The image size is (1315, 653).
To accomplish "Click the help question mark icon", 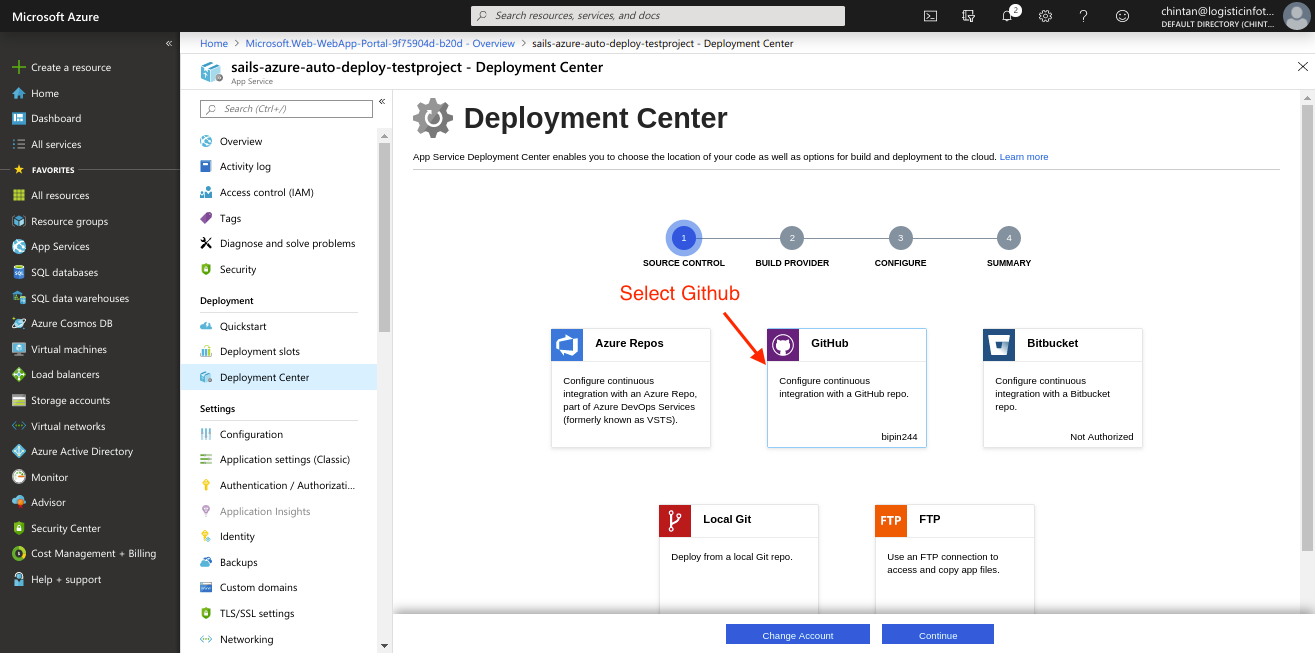I will [1083, 15].
